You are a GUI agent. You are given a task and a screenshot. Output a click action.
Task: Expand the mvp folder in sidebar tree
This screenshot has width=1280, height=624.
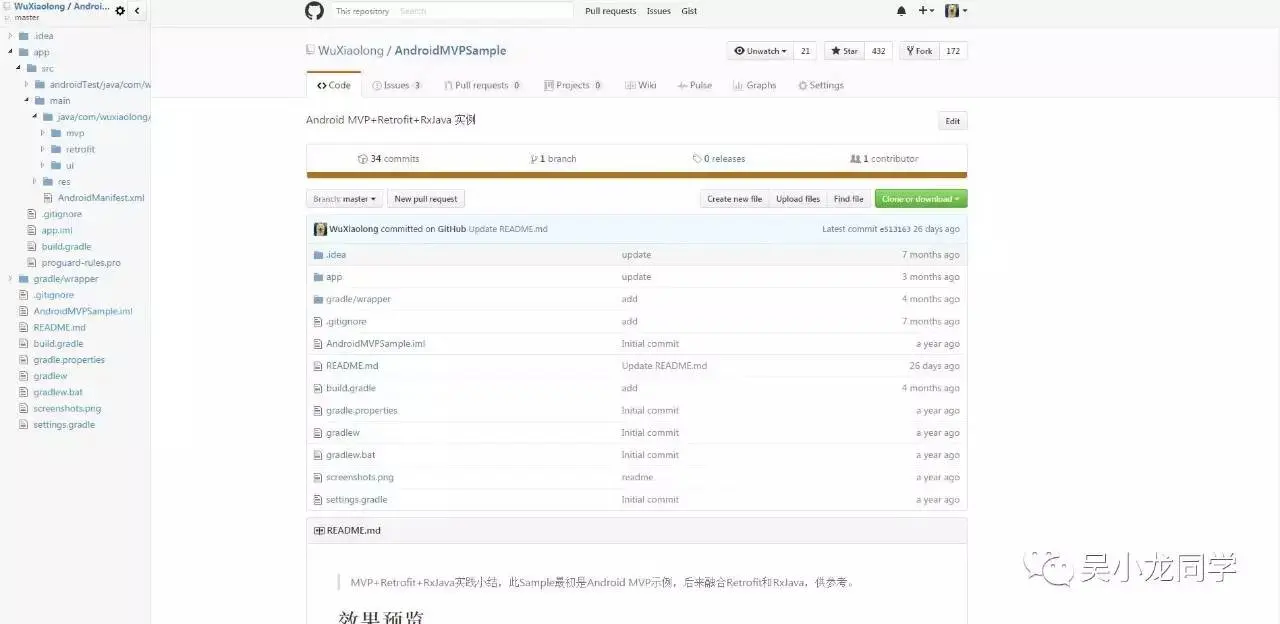pos(43,133)
